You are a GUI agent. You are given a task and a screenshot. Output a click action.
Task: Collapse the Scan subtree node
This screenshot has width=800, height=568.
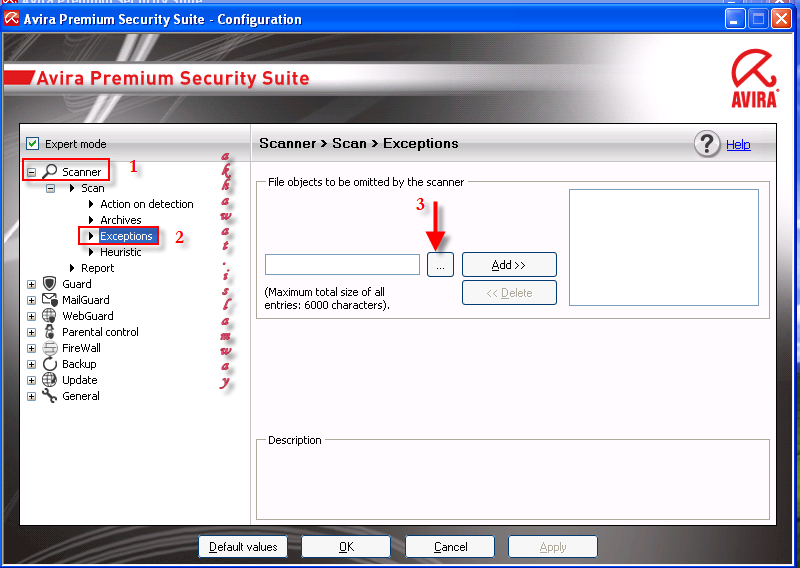[x=51, y=188]
